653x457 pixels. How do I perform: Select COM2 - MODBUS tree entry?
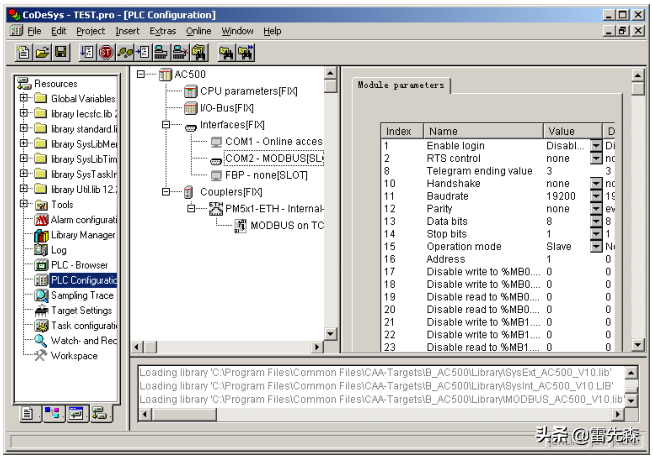[x=273, y=158]
